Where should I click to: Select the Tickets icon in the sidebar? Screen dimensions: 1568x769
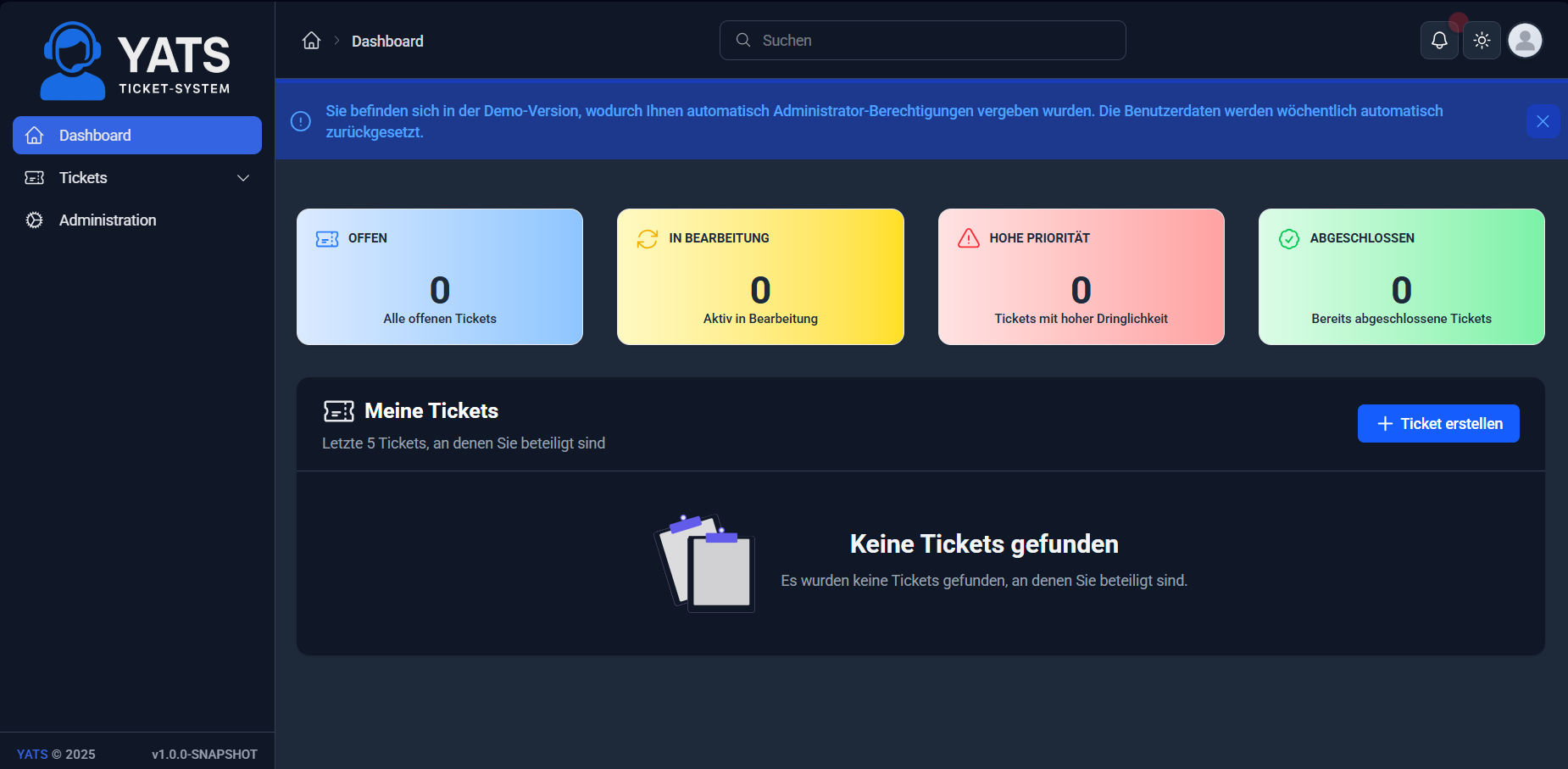coord(34,177)
